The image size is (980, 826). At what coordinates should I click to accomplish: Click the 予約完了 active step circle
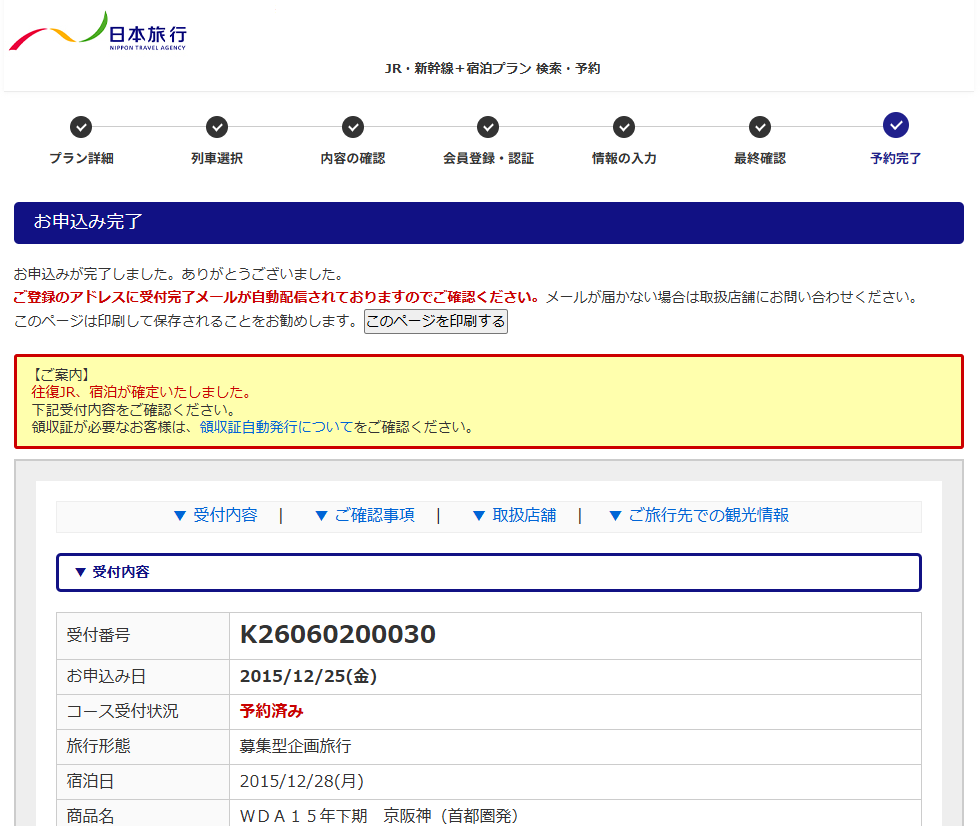click(x=896, y=125)
